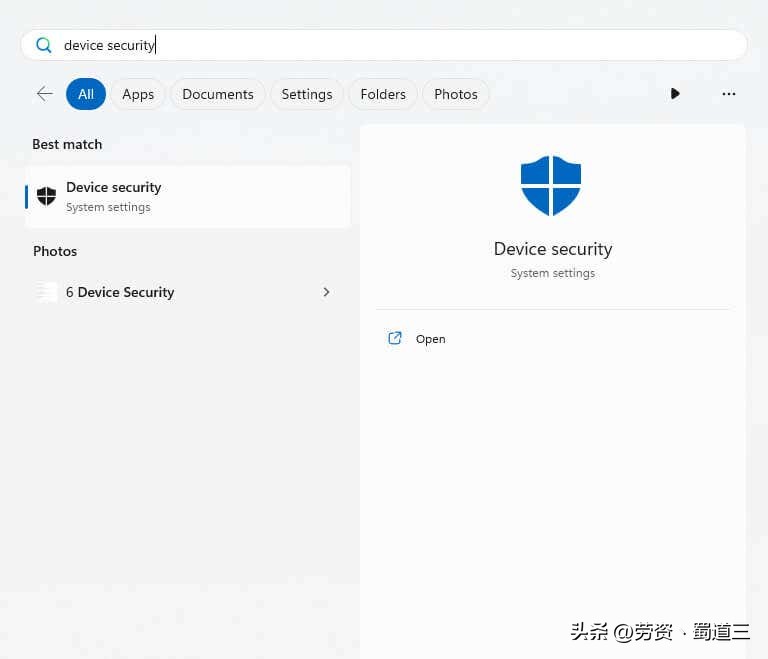
Task: Go back using the left arrow icon
Action: (45, 94)
